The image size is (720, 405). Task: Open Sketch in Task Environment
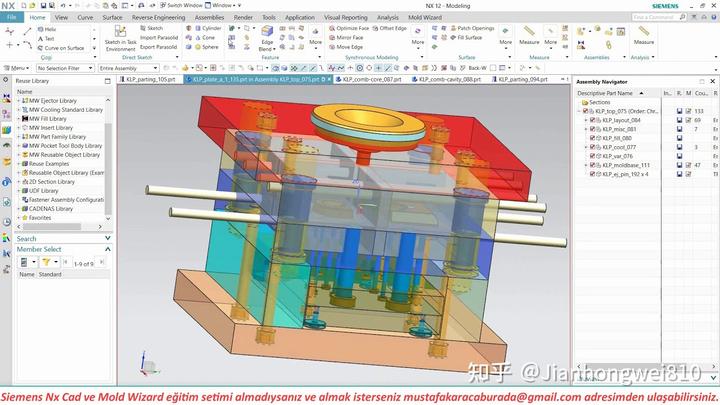[x=120, y=39]
